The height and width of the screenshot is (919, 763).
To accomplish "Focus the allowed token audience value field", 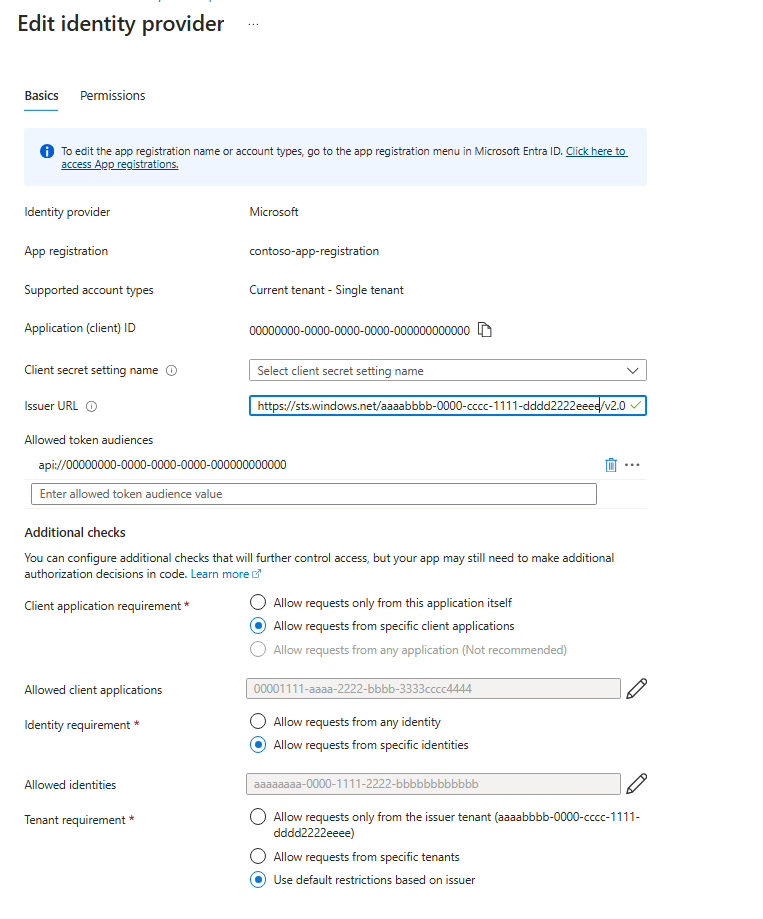I will point(314,494).
